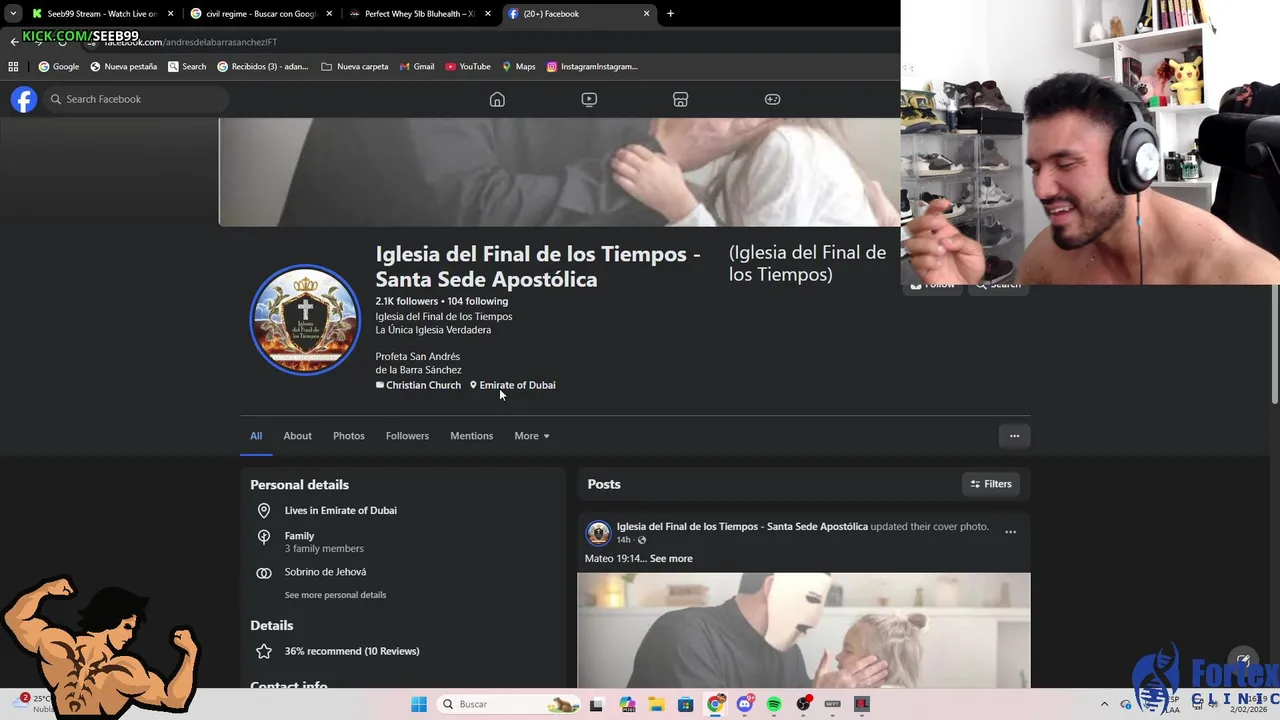Viewport: 1280px width, 720px height.
Task: Click the Chrome apps grid icon
Action: coord(13,67)
